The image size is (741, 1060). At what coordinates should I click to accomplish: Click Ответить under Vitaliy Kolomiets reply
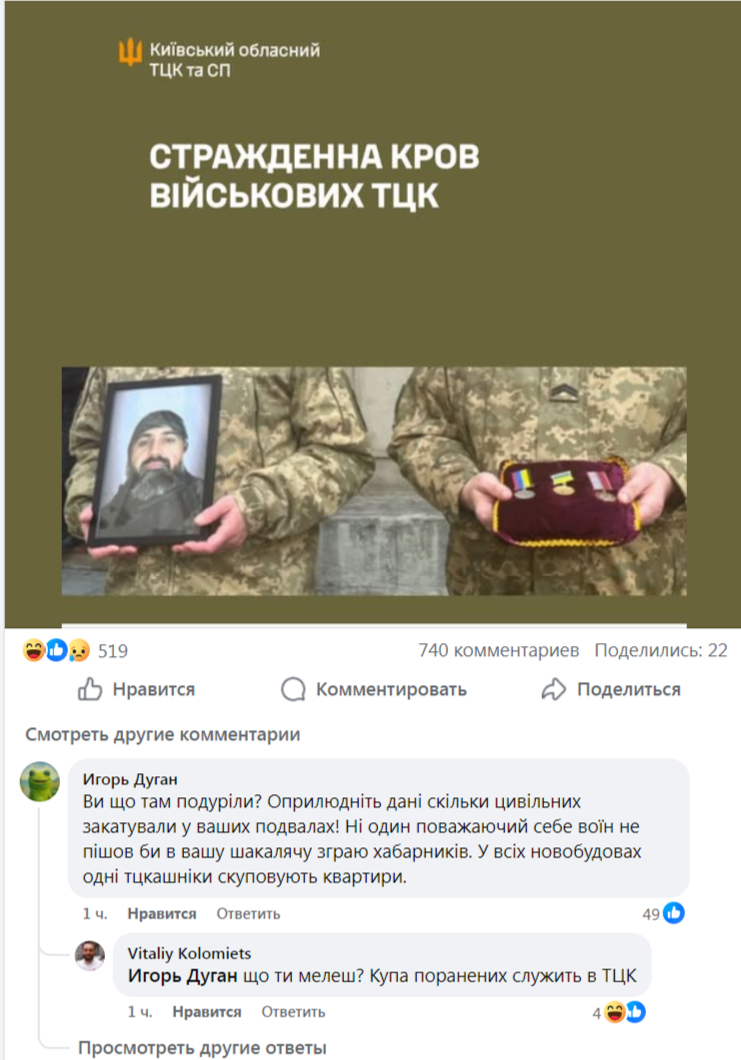click(293, 1012)
